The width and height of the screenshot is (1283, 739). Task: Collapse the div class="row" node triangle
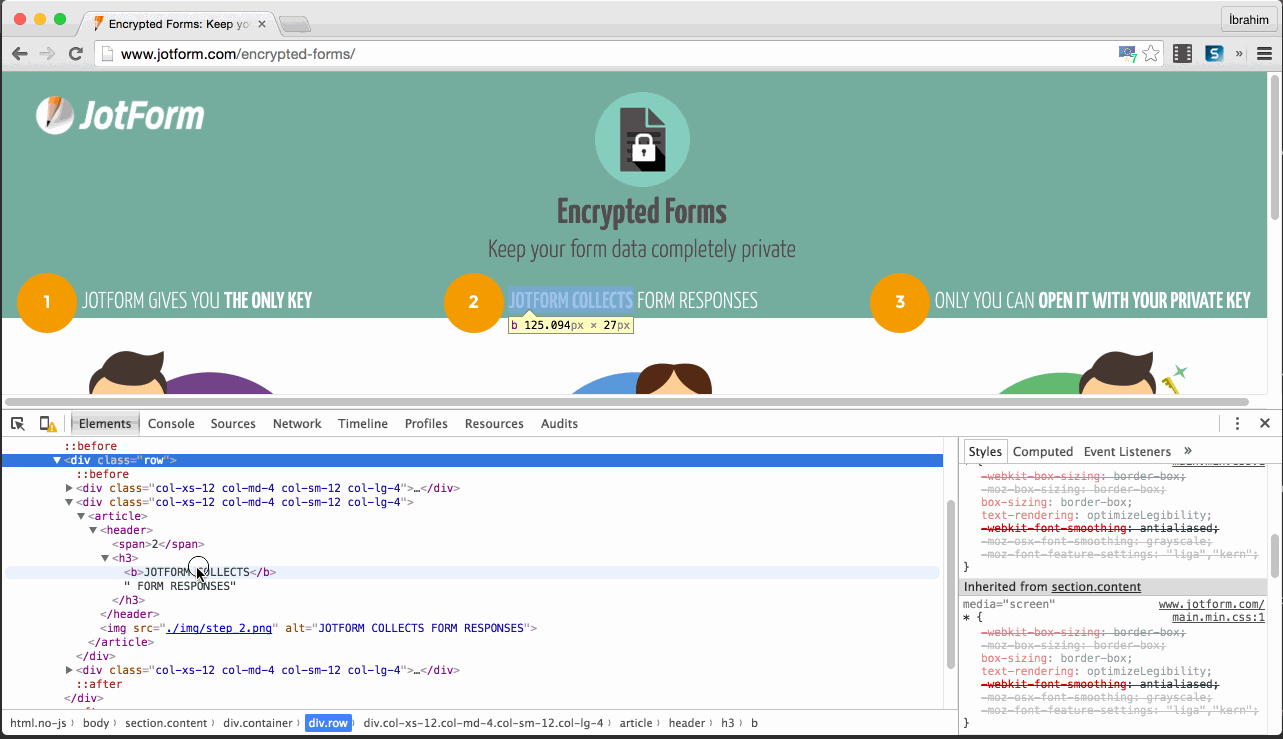click(x=57, y=460)
